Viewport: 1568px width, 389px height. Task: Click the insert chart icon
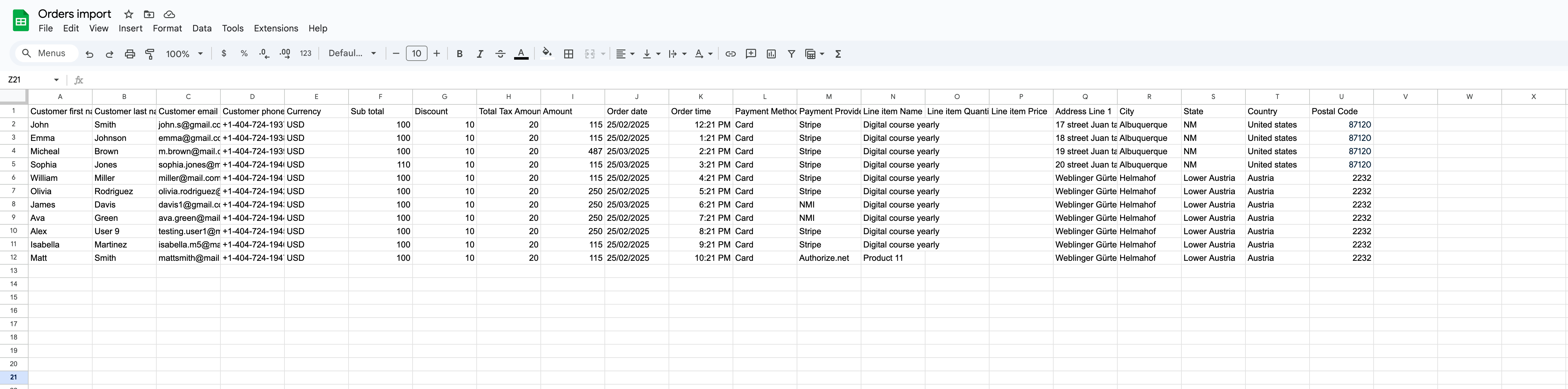tap(771, 54)
